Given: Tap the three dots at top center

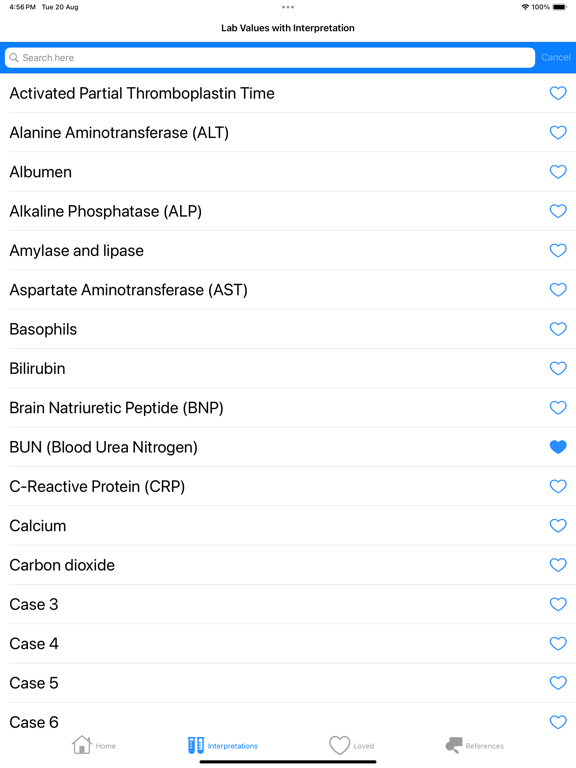Looking at the screenshot, I should (x=288, y=7).
